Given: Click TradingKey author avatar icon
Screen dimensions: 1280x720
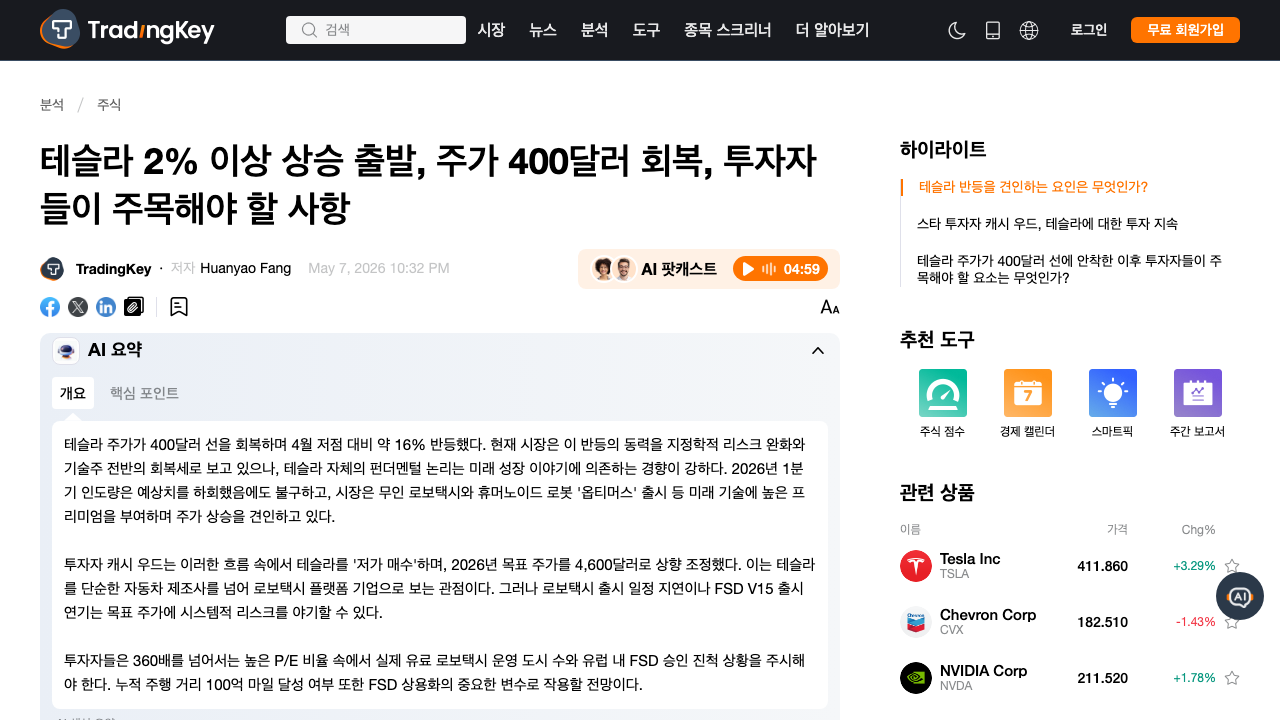Looking at the screenshot, I should click(52, 269).
